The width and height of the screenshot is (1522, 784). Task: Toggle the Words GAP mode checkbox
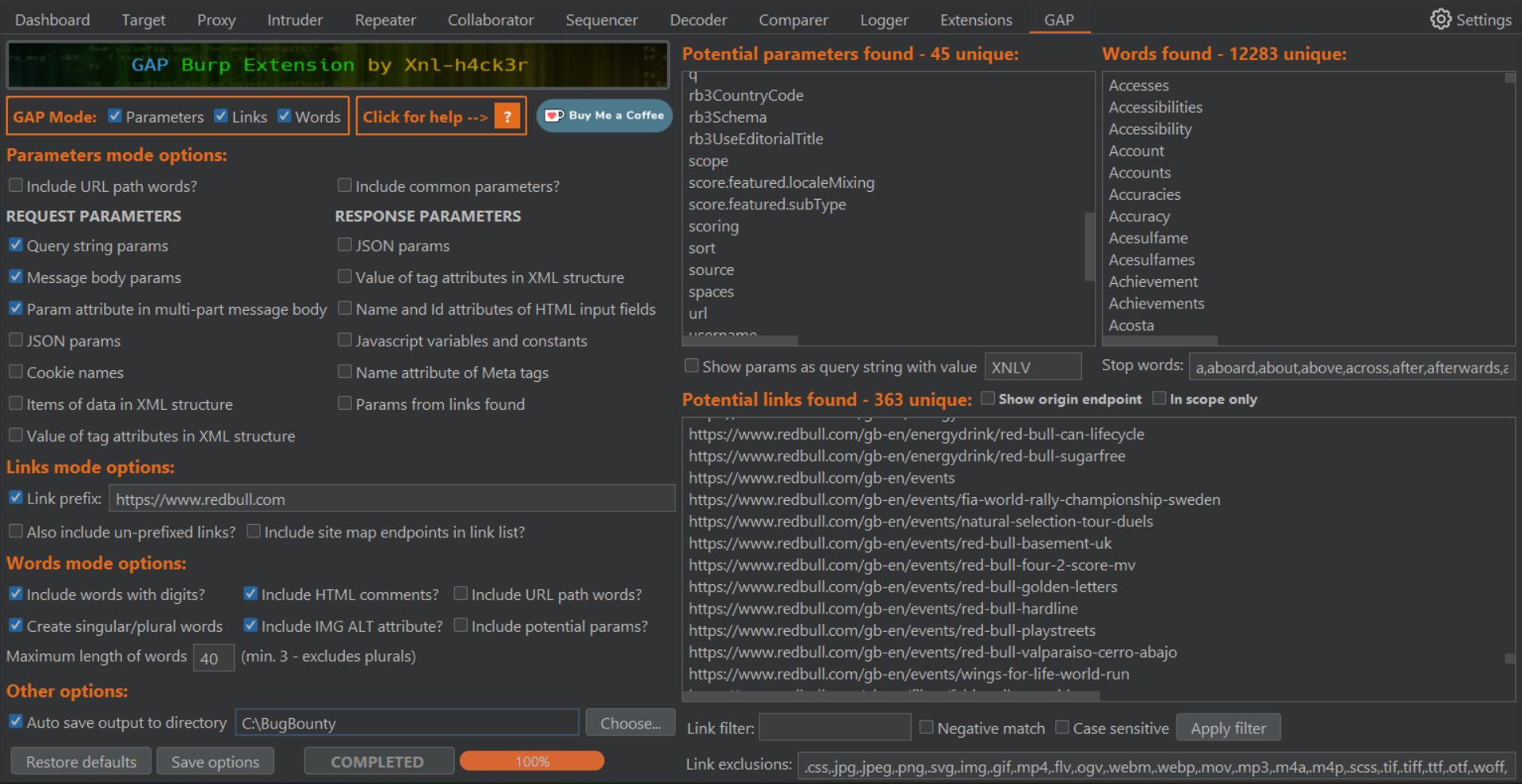pos(285,117)
